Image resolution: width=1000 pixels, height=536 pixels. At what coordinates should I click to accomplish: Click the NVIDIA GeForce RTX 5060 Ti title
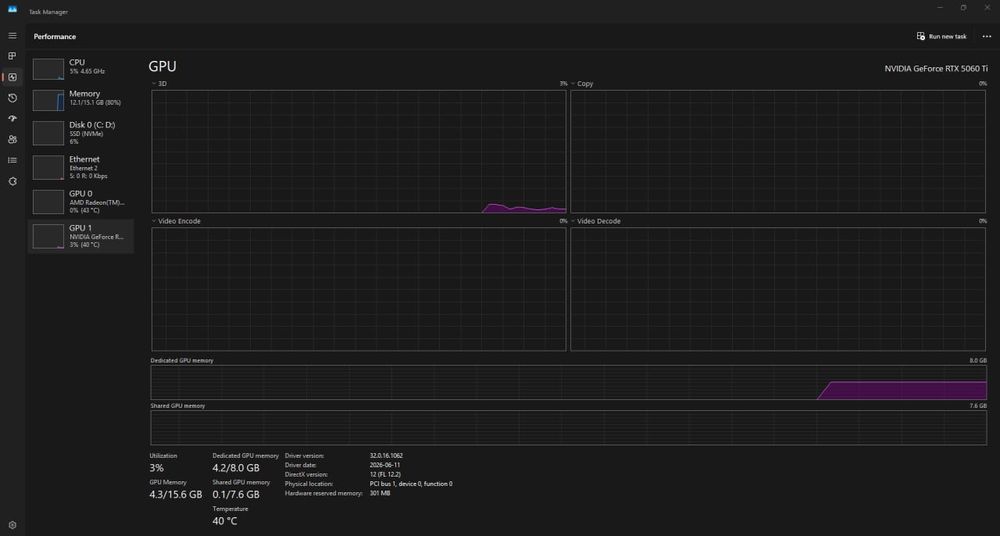click(936, 68)
